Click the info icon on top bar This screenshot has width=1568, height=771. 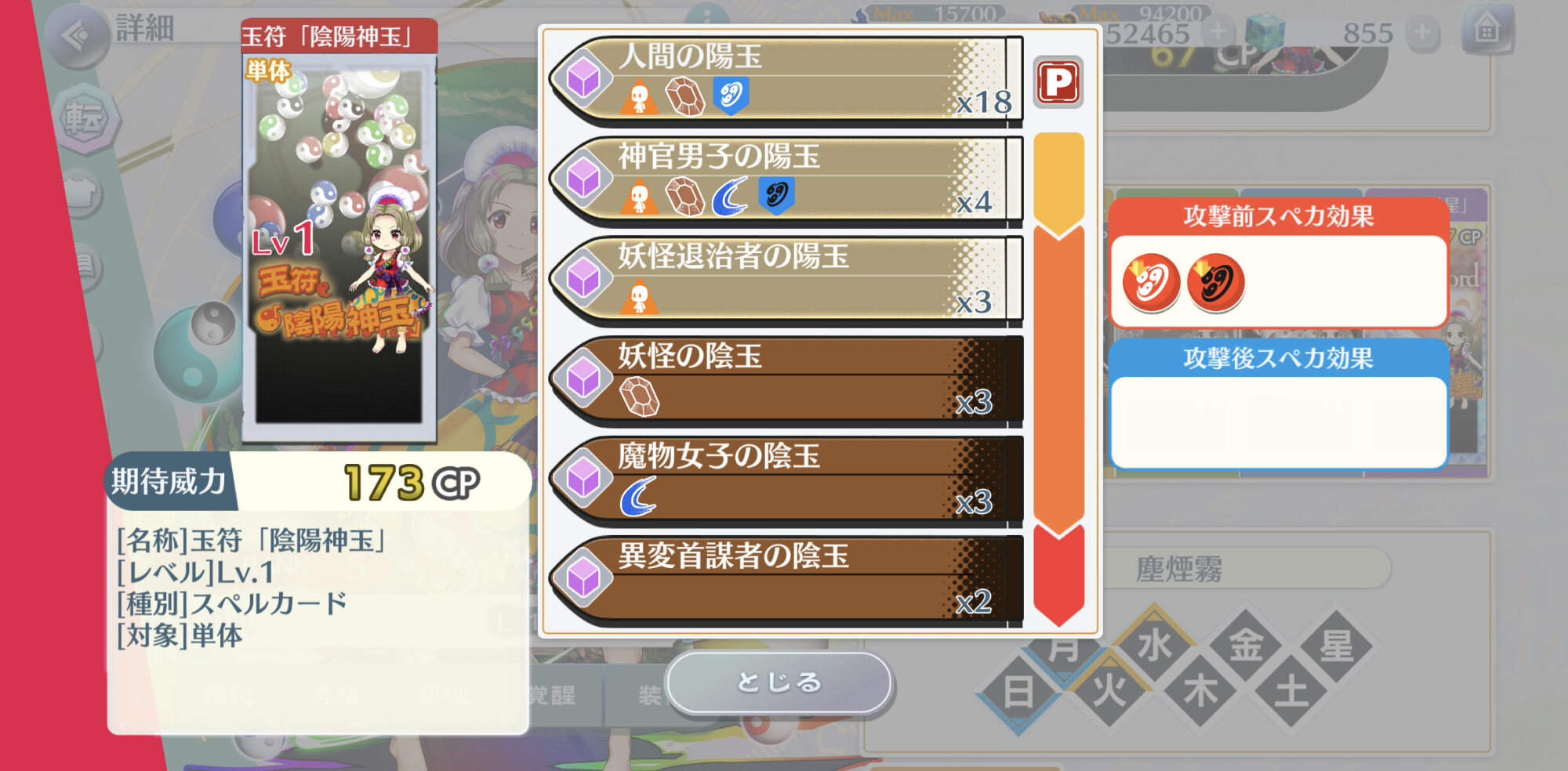click(707, 16)
